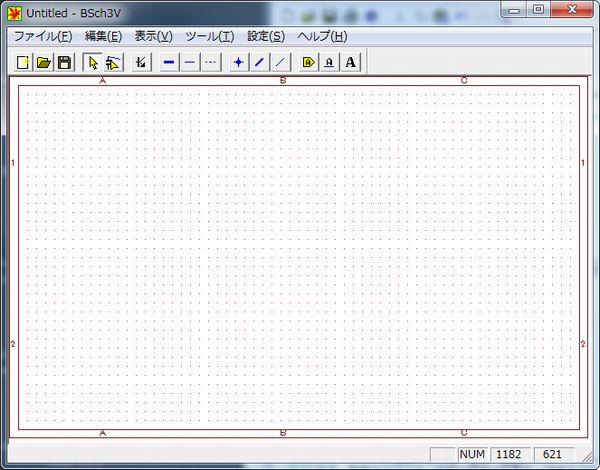Open the 設定(S) menu
Viewport: 600px width, 470px height.
point(266,36)
